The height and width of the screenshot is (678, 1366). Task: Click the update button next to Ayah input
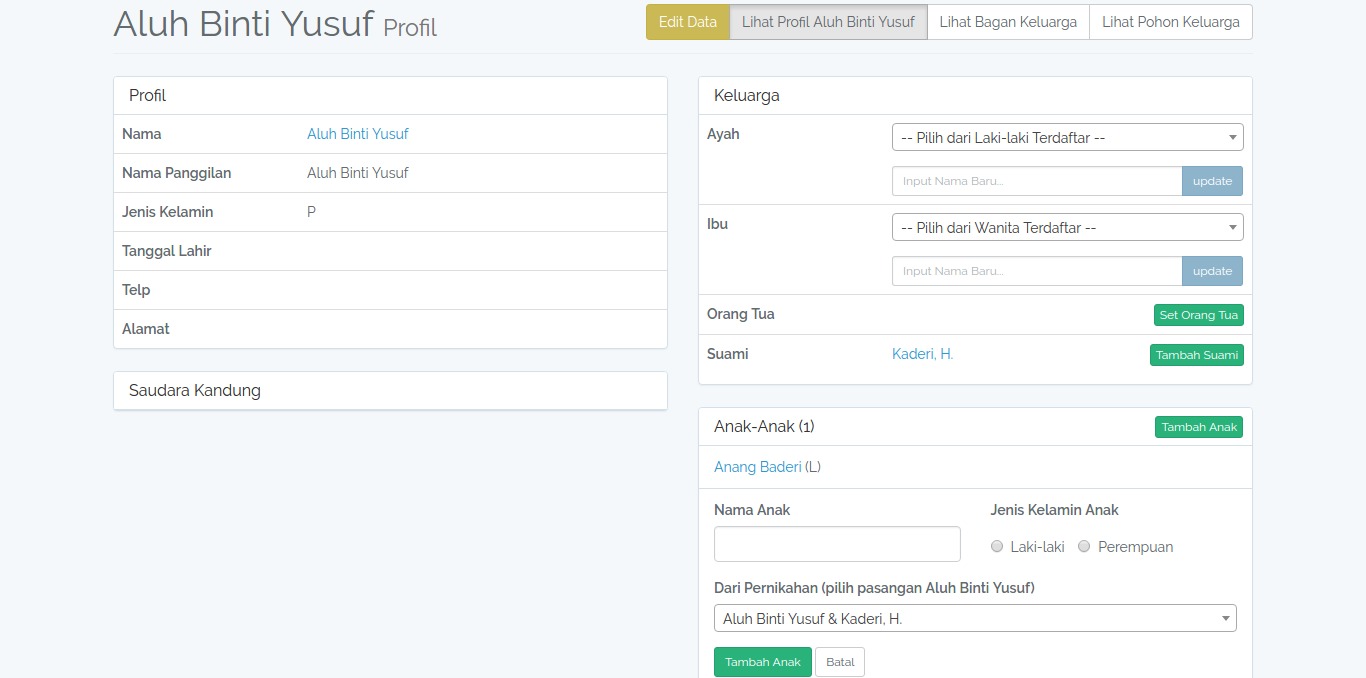pyautogui.click(x=1212, y=181)
